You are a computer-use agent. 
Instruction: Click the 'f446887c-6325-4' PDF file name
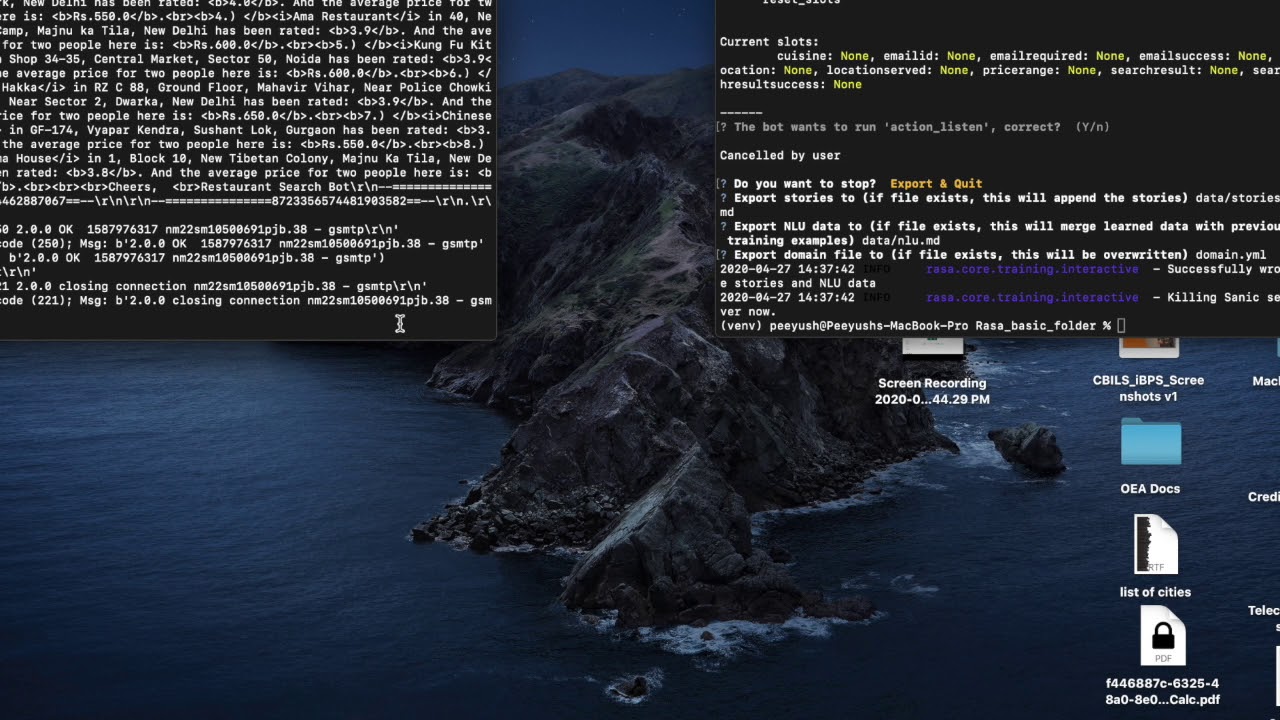click(1162, 684)
